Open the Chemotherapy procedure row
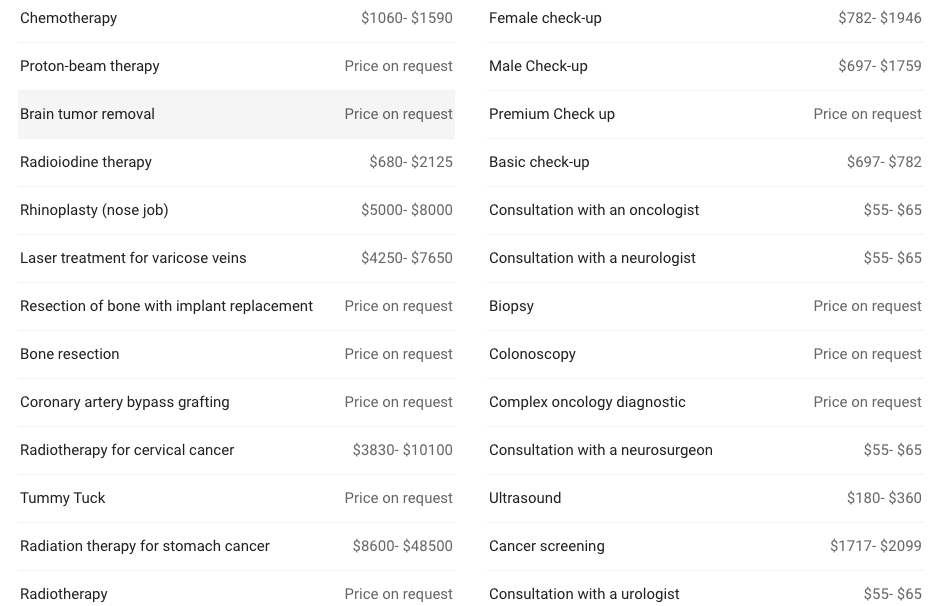The height and width of the screenshot is (606, 938). click(x=236, y=19)
